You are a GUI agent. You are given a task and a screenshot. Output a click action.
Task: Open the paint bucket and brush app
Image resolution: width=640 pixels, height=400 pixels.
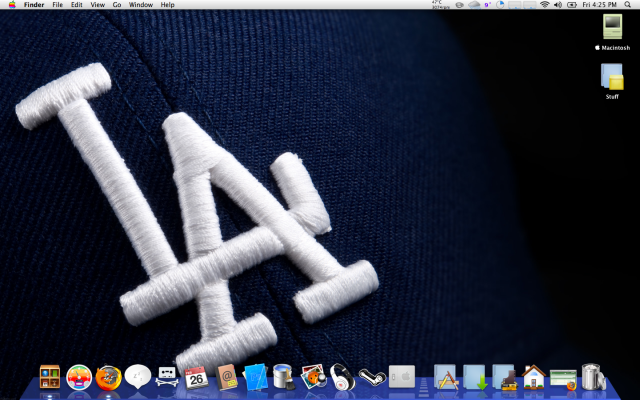[x=284, y=377]
